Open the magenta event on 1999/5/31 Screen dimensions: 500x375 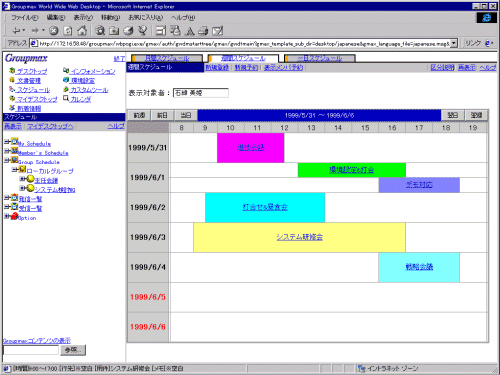point(251,148)
